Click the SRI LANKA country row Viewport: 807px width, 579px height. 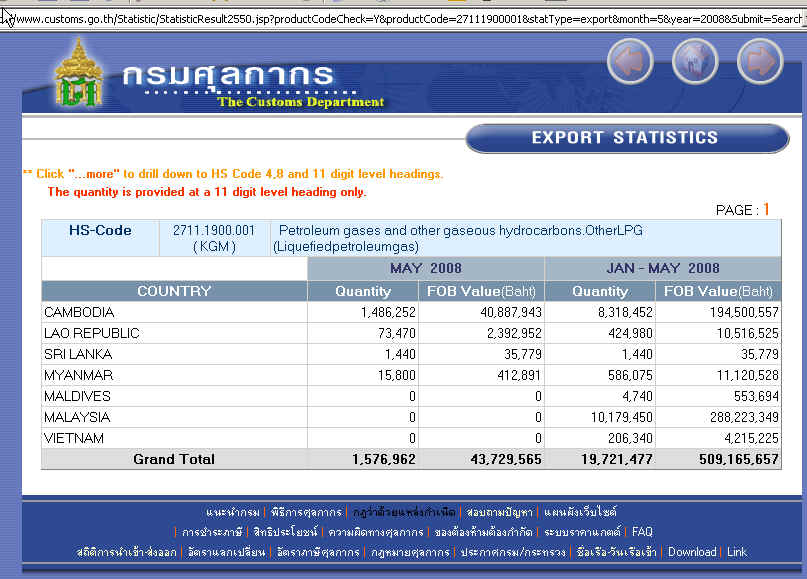(x=412, y=355)
